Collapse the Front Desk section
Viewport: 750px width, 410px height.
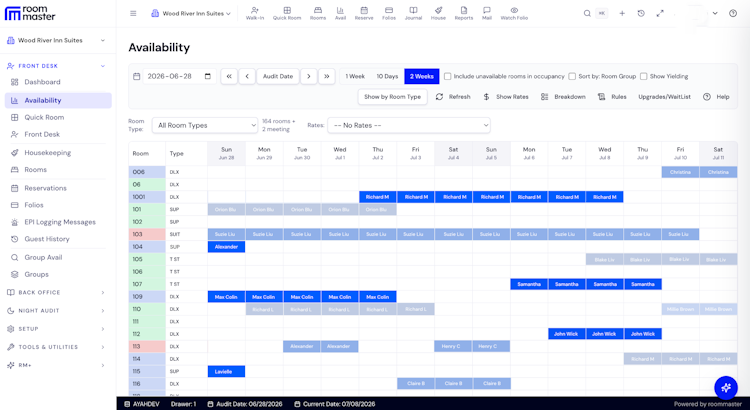click(56, 66)
